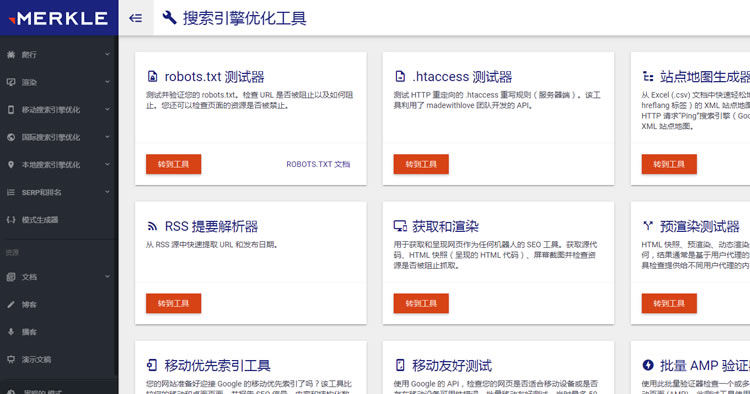Click the 搜索引擎优化工具 page title

[244, 18]
